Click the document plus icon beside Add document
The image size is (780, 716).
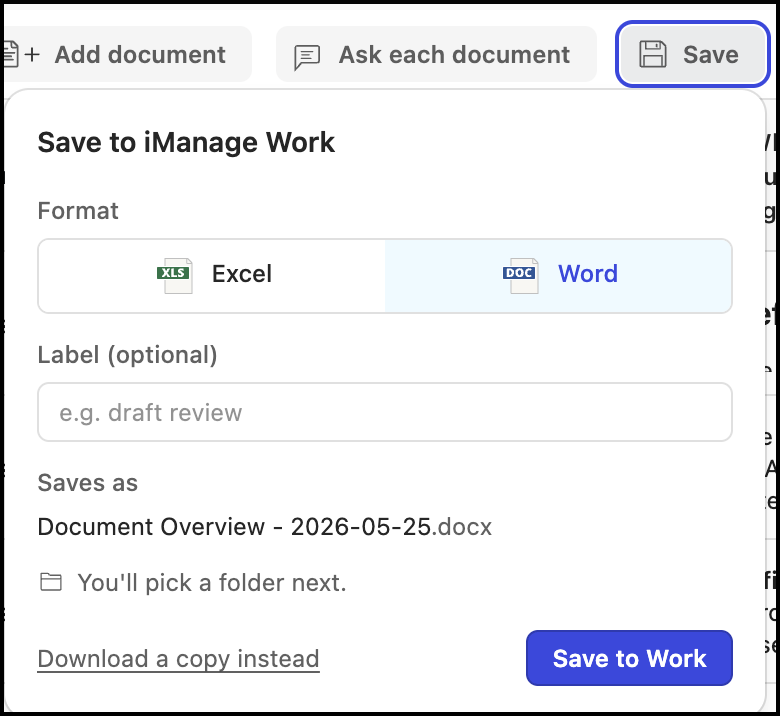click(x=21, y=54)
